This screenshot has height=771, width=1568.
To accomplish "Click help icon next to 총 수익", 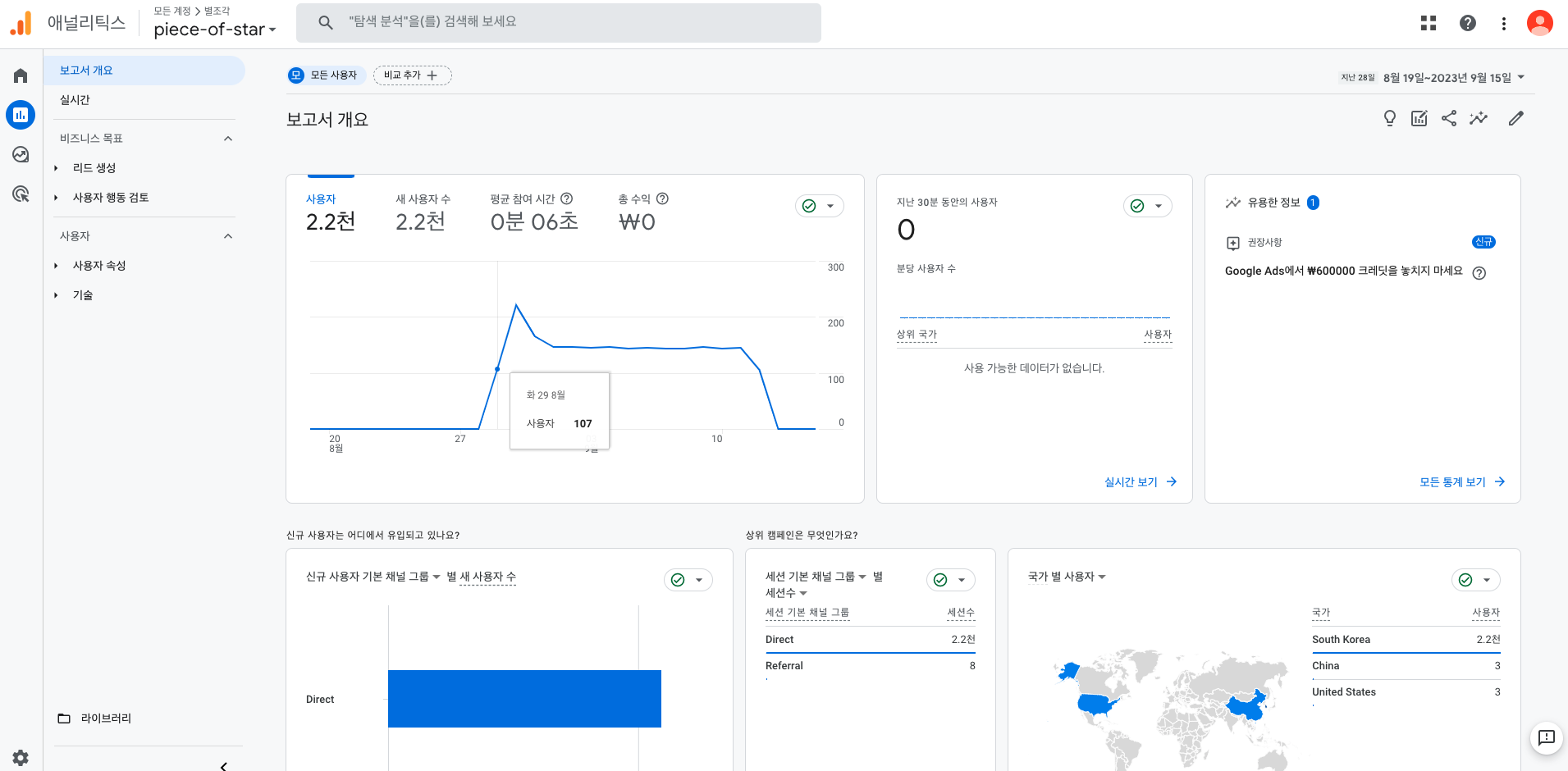I will pos(662,198).
